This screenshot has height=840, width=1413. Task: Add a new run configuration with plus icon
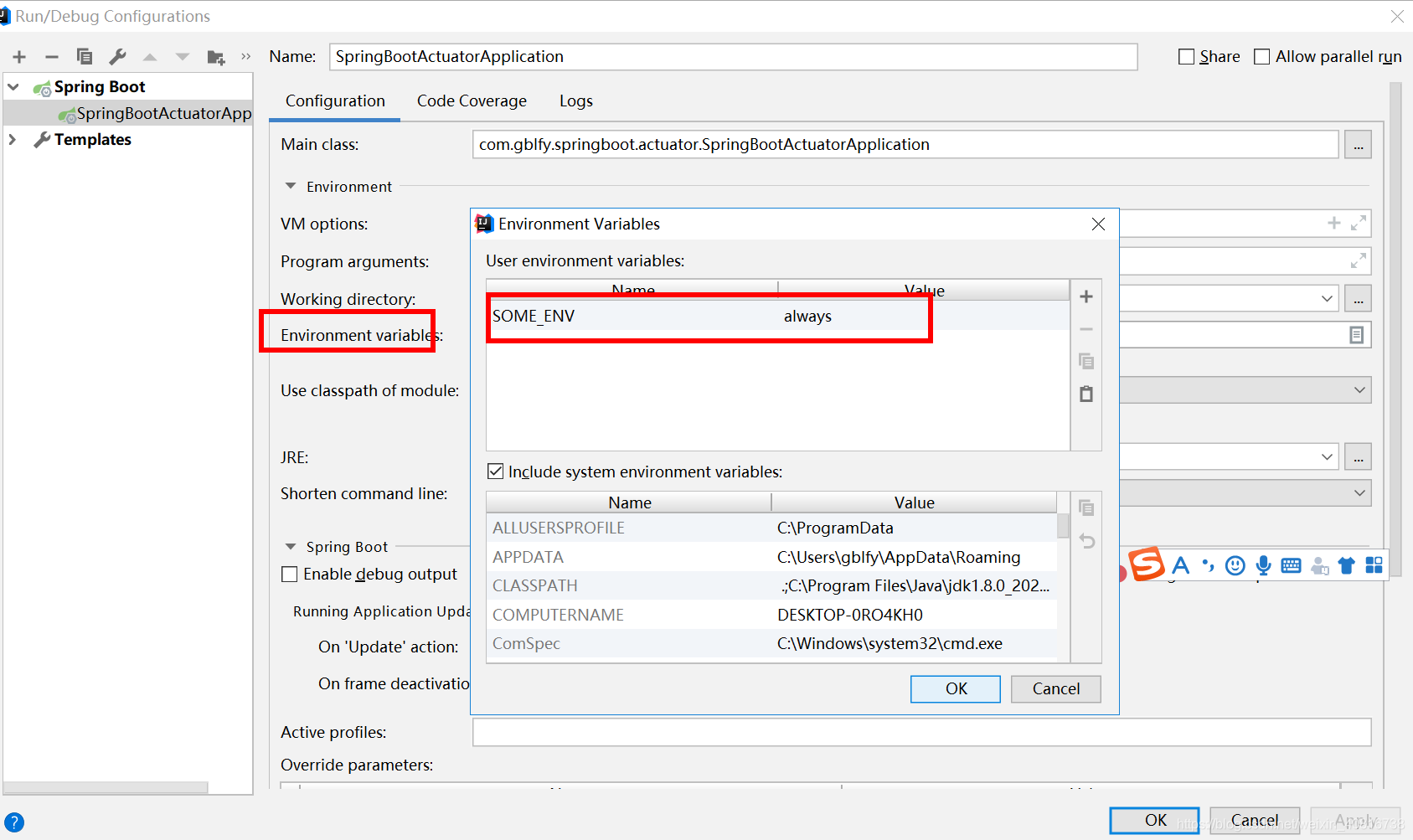[19, 57]
